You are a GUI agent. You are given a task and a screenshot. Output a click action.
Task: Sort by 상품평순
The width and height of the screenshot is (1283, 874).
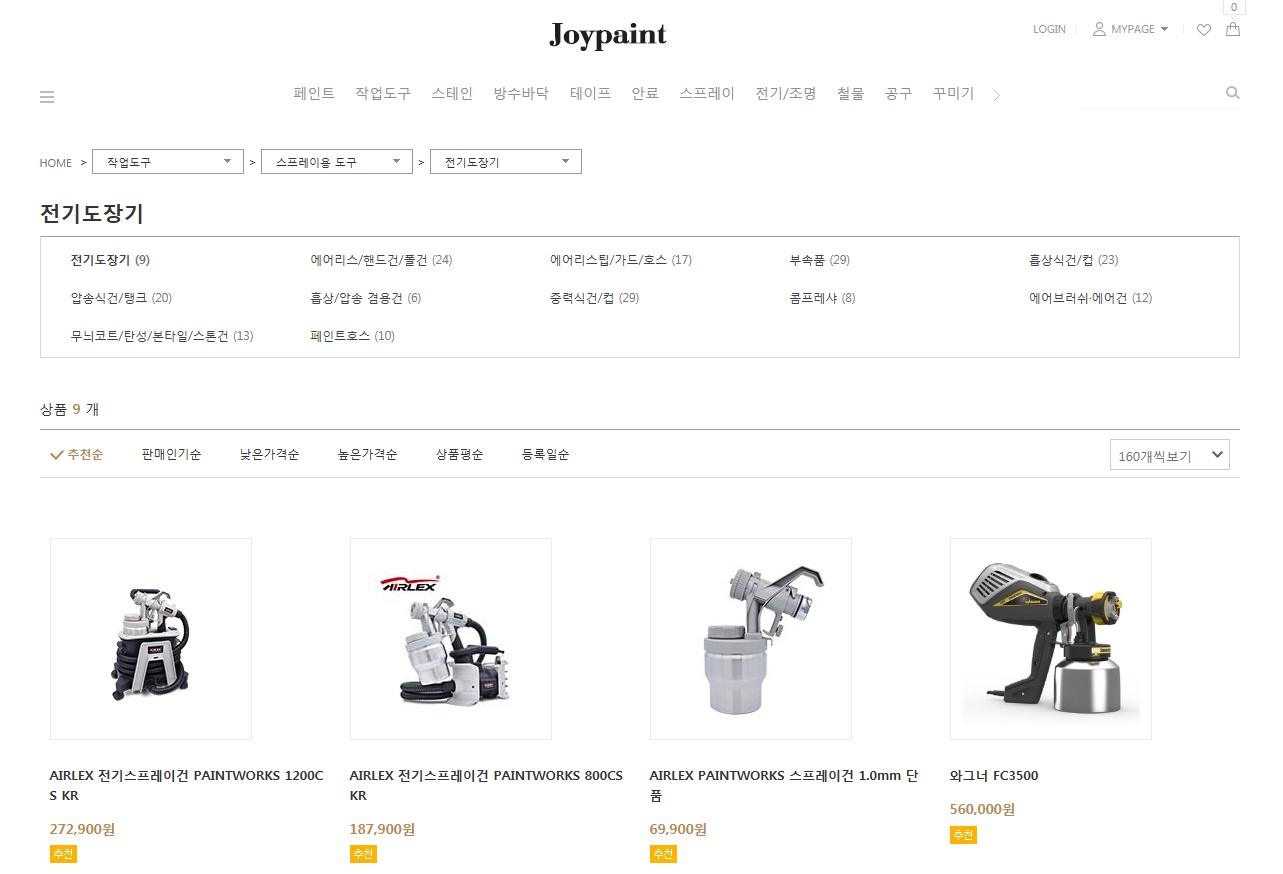pos(459,454)
